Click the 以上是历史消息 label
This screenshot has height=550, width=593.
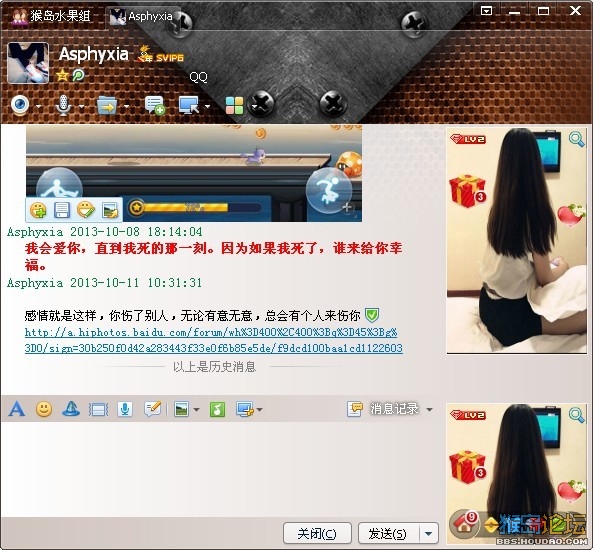(214, 366)
